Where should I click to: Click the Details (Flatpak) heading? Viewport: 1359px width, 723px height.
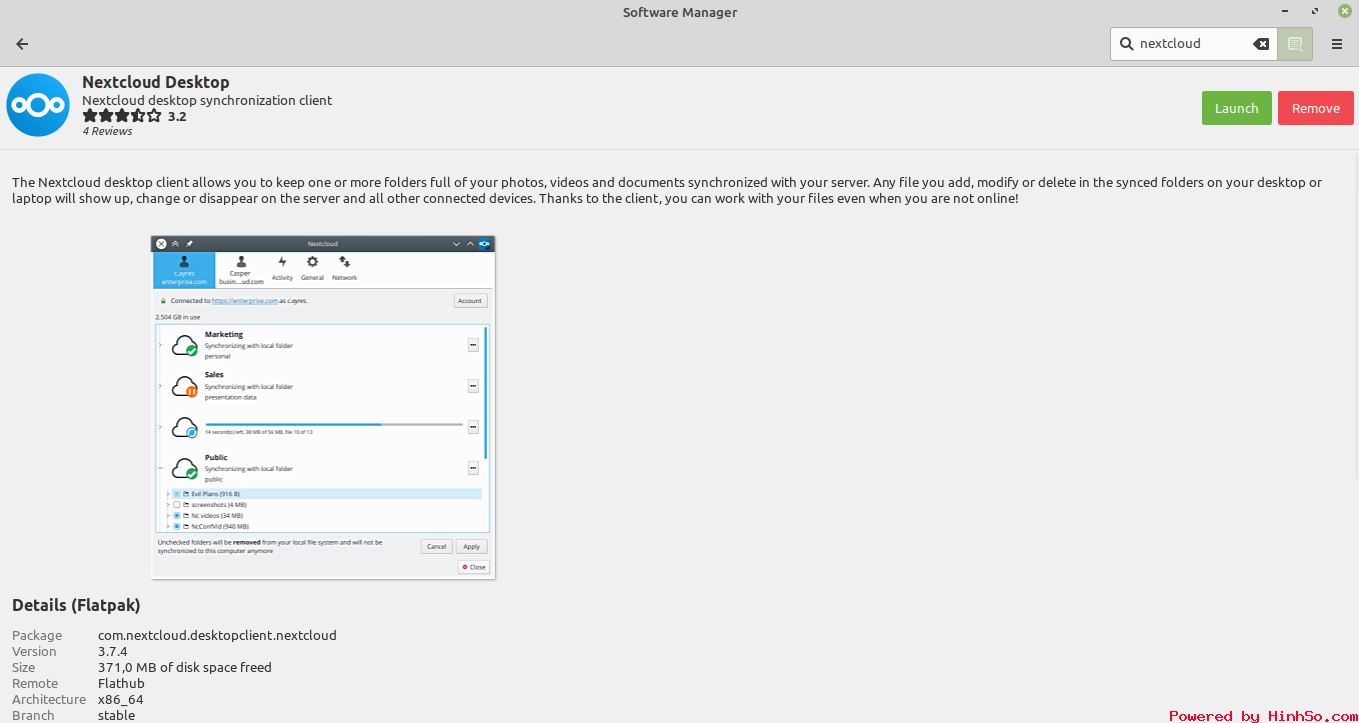76,605
